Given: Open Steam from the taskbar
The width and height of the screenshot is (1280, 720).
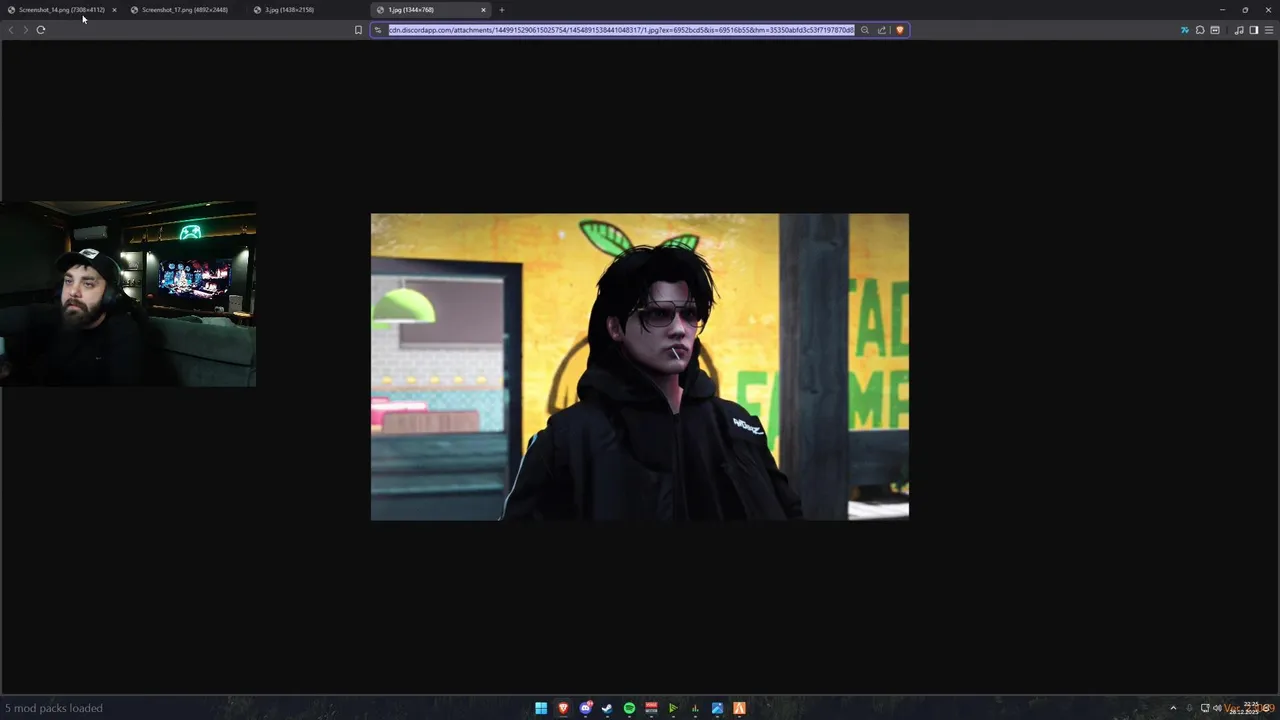Looking at the screenshot, I should [x=607, y=708].
